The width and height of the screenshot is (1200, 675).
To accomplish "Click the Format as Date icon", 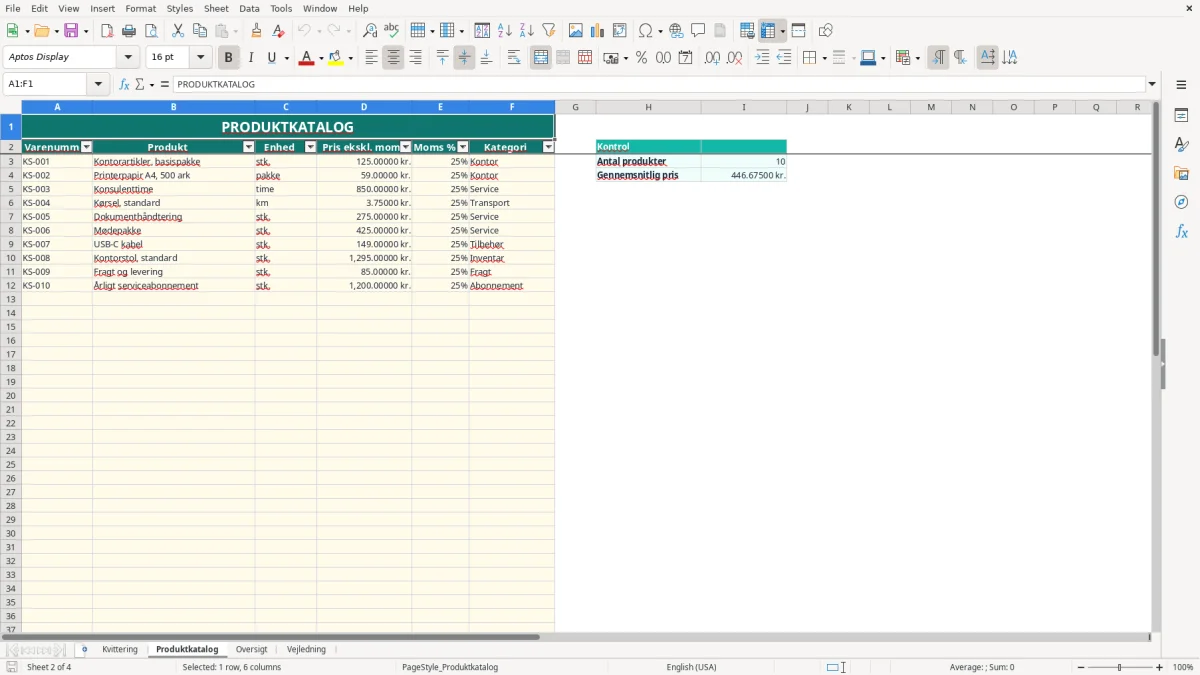I will point(685,58).
